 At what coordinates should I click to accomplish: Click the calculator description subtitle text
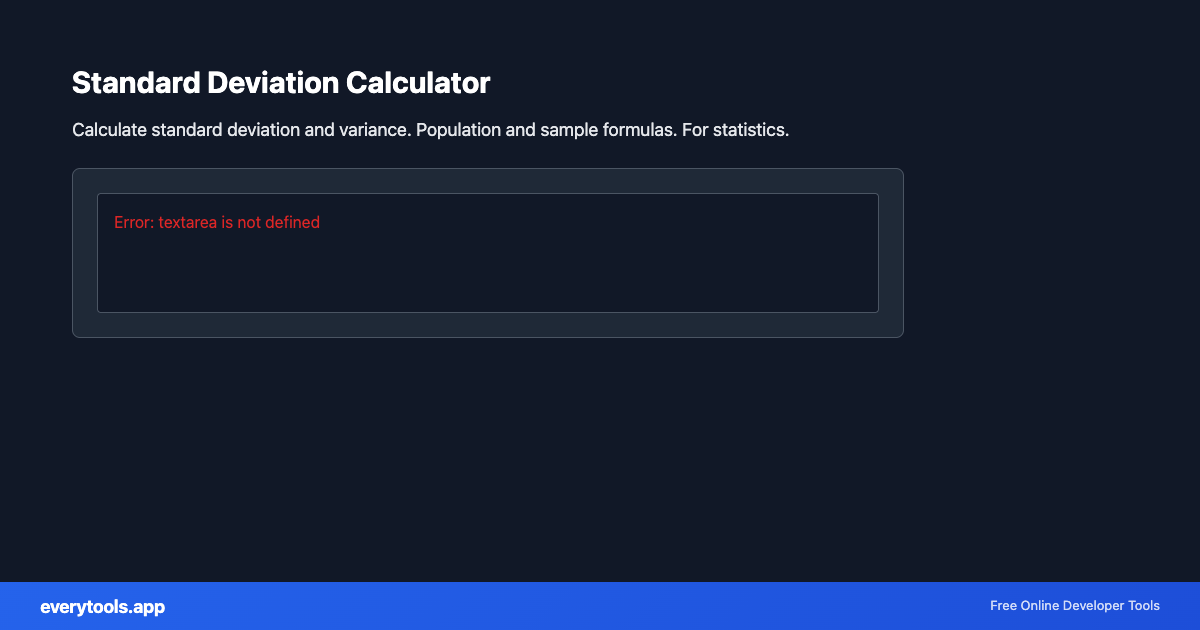430,129
